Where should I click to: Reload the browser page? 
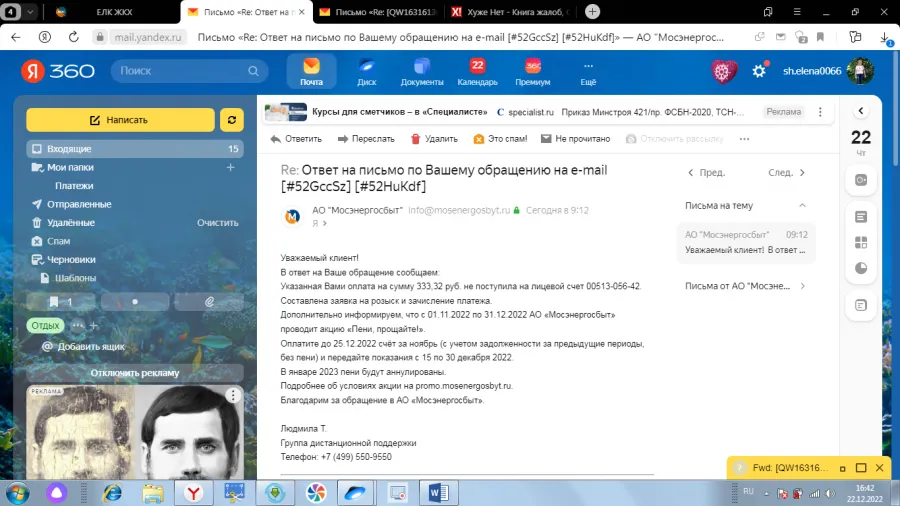pyautogui.click(x=73, y=37)
